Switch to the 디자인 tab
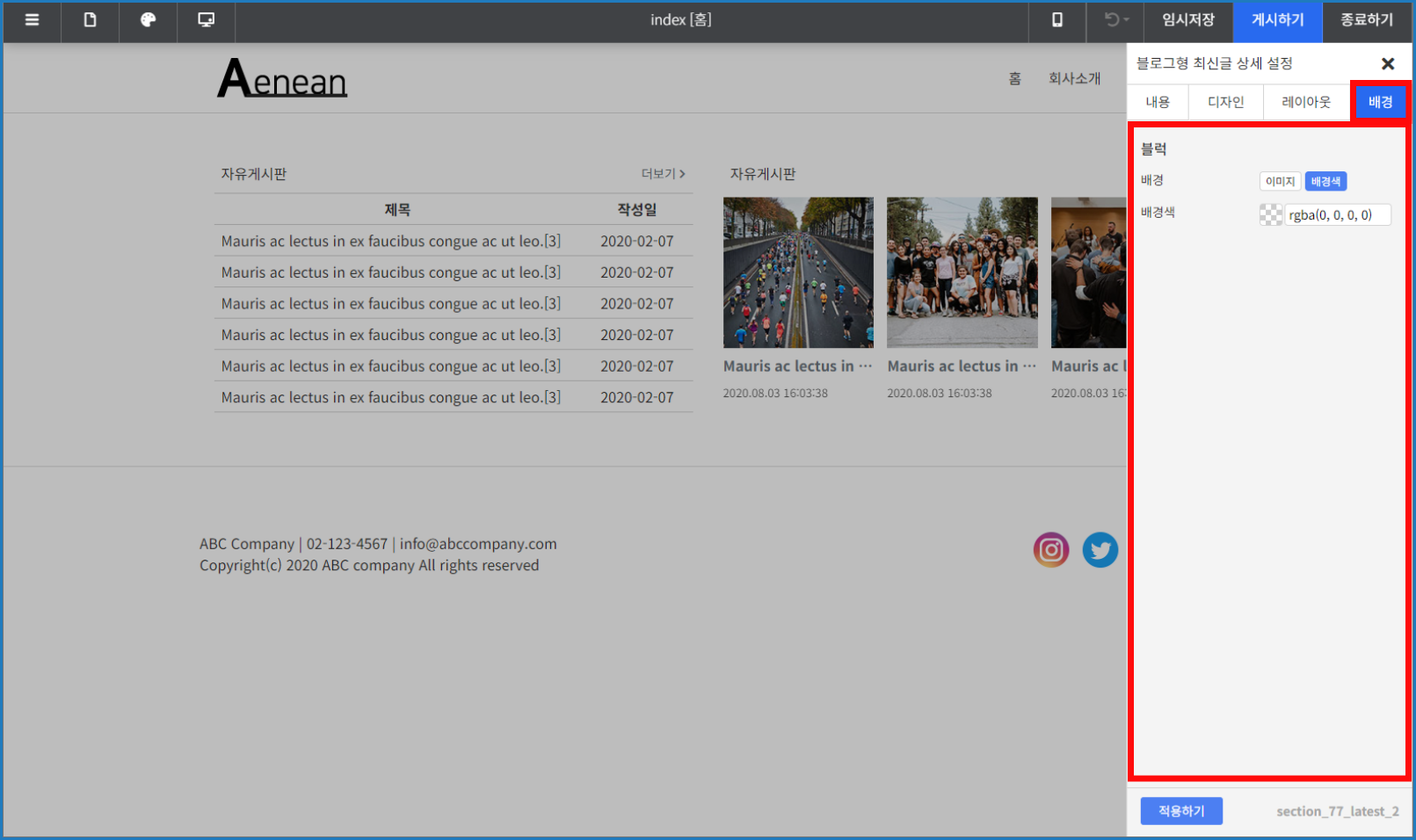This screenshot has width=1416, height=840. [x=1225, y=102]
